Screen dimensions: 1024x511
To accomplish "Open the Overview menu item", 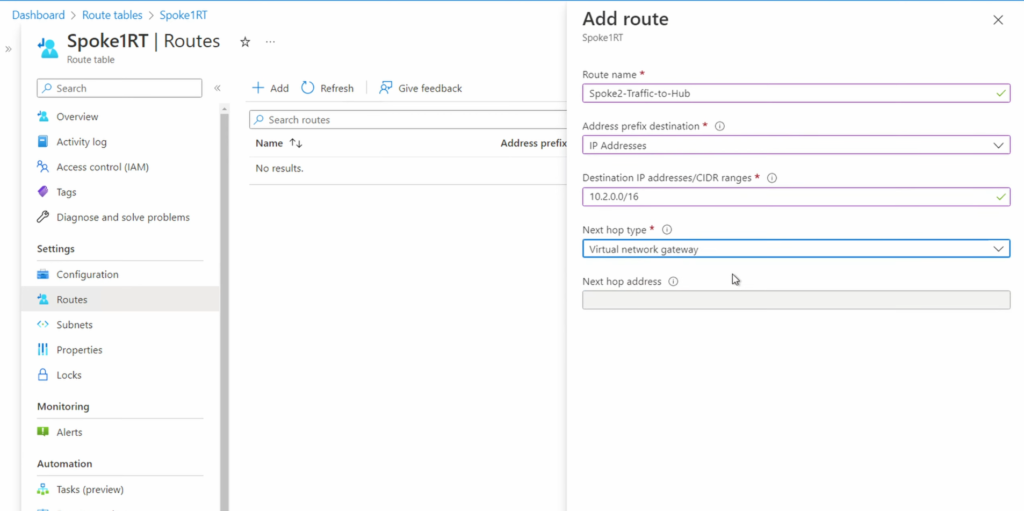I will (x=77, y=116).
